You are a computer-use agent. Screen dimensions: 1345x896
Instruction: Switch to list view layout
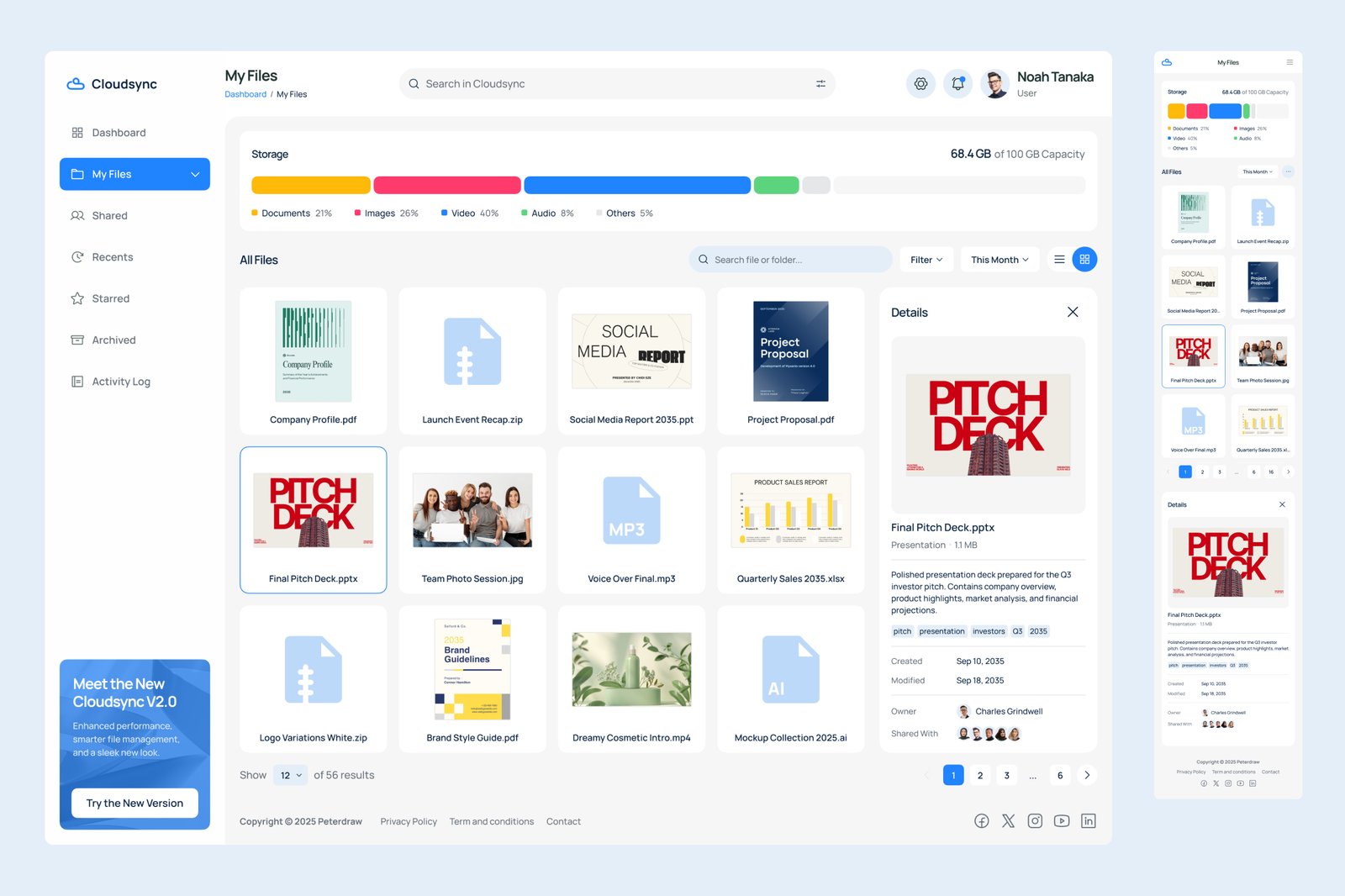1059,260
